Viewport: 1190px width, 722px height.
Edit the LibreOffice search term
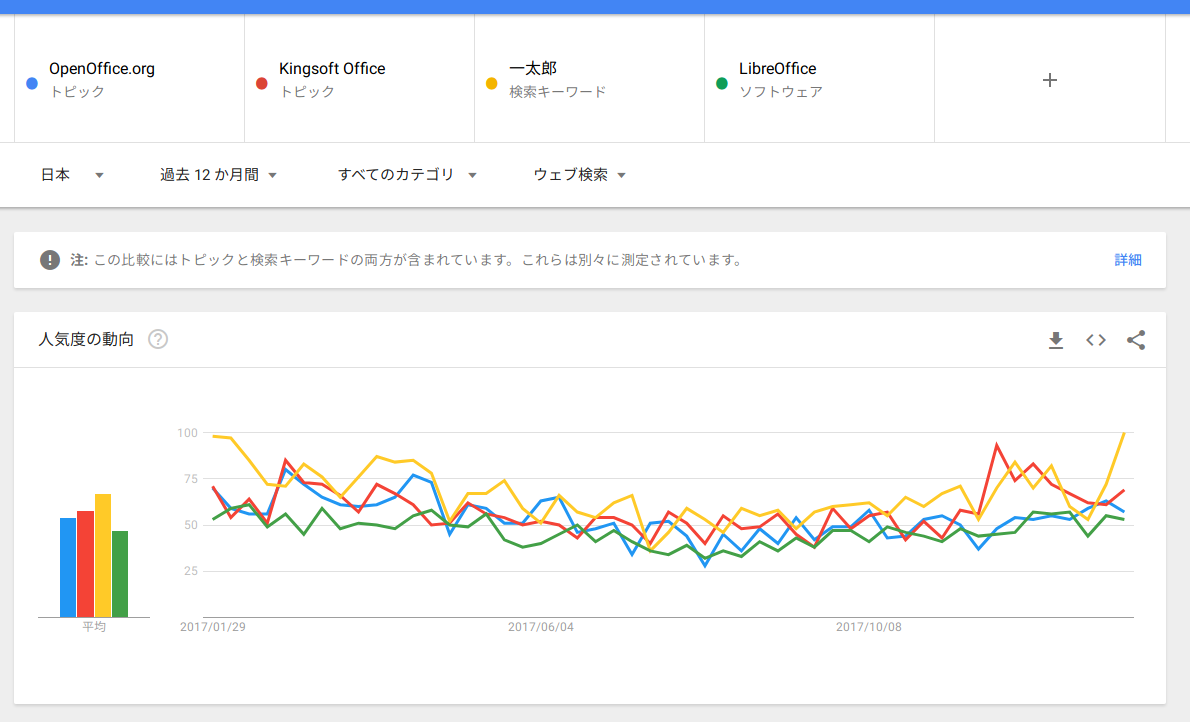point(820,79)
